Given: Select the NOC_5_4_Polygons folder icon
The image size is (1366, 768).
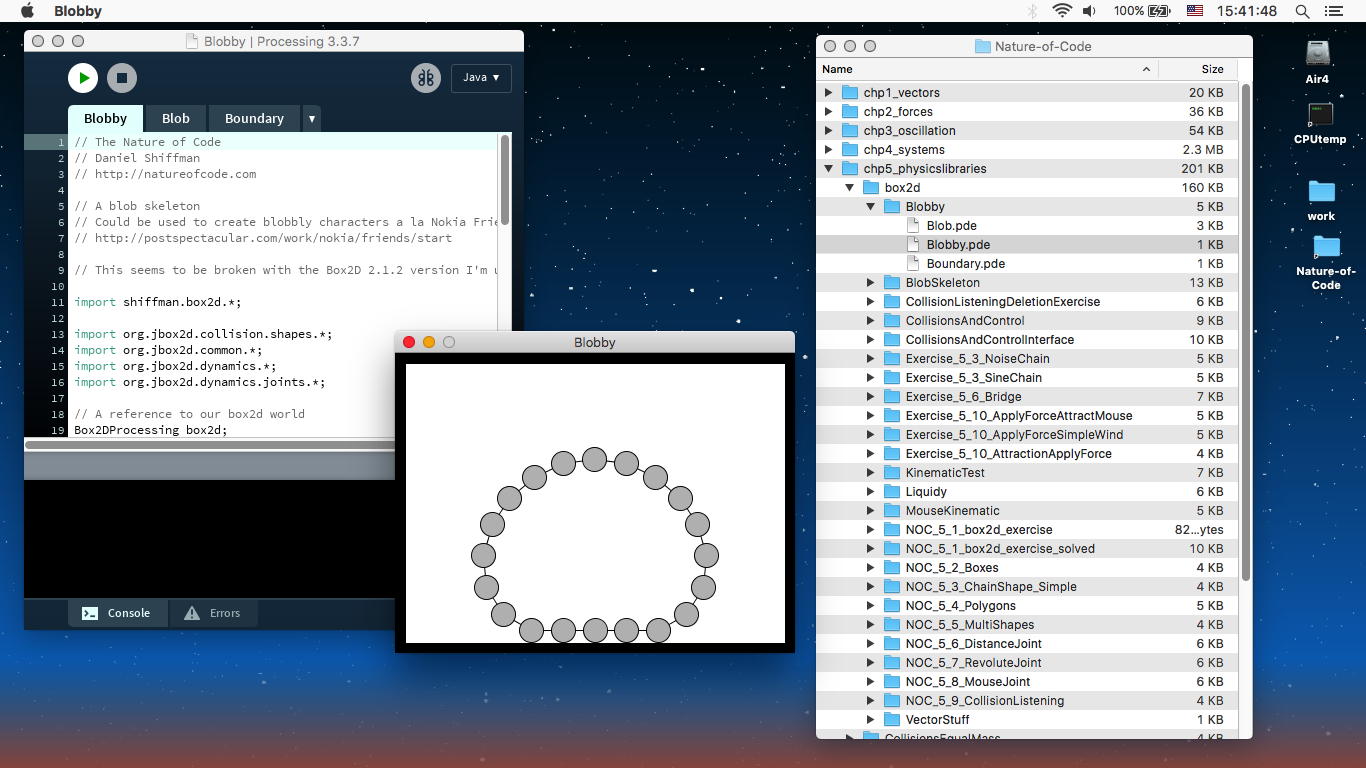Looking at the screenshot, I should 892,605.
